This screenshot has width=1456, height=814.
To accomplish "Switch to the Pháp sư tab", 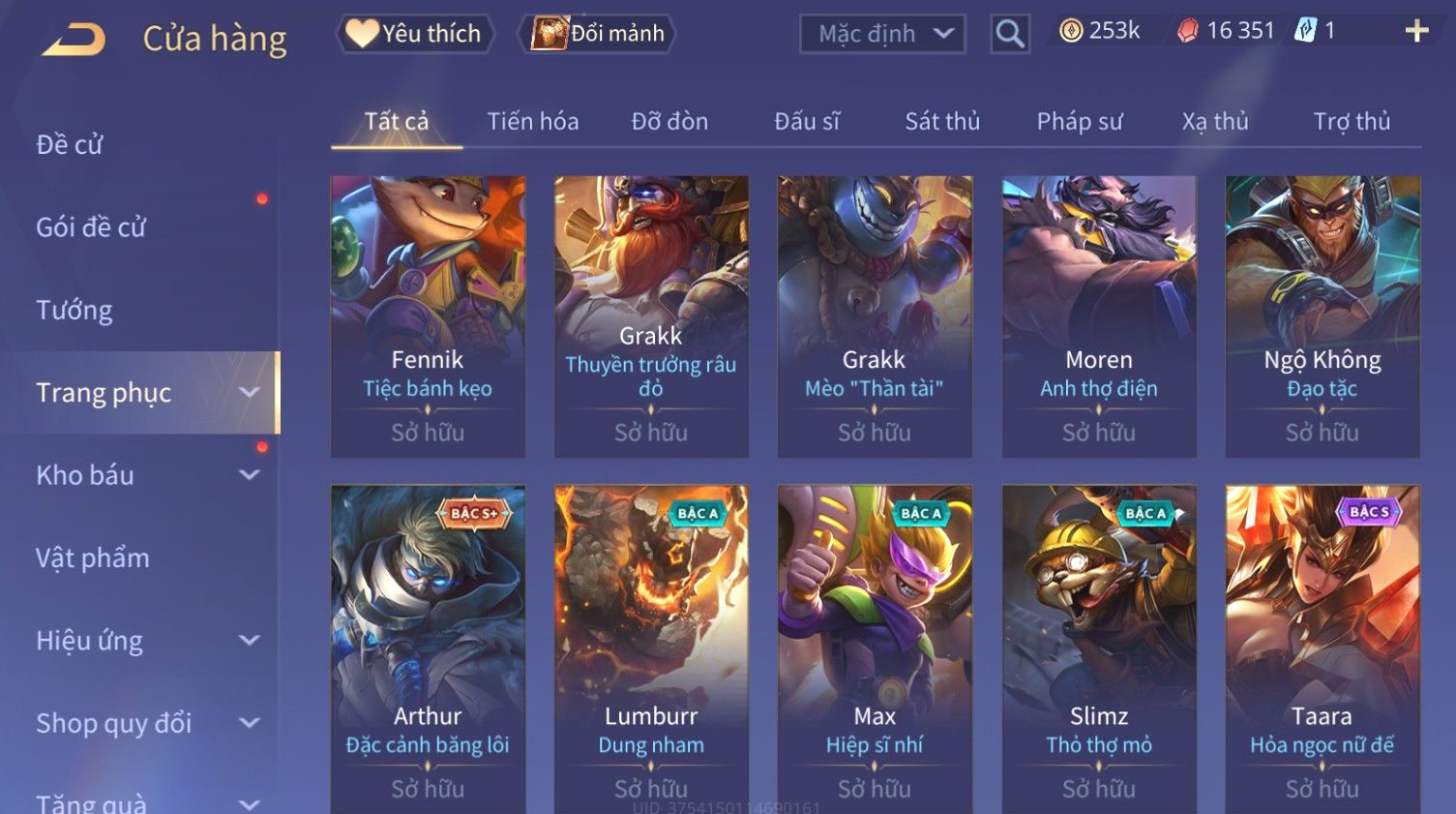I will coord(1080,121).
